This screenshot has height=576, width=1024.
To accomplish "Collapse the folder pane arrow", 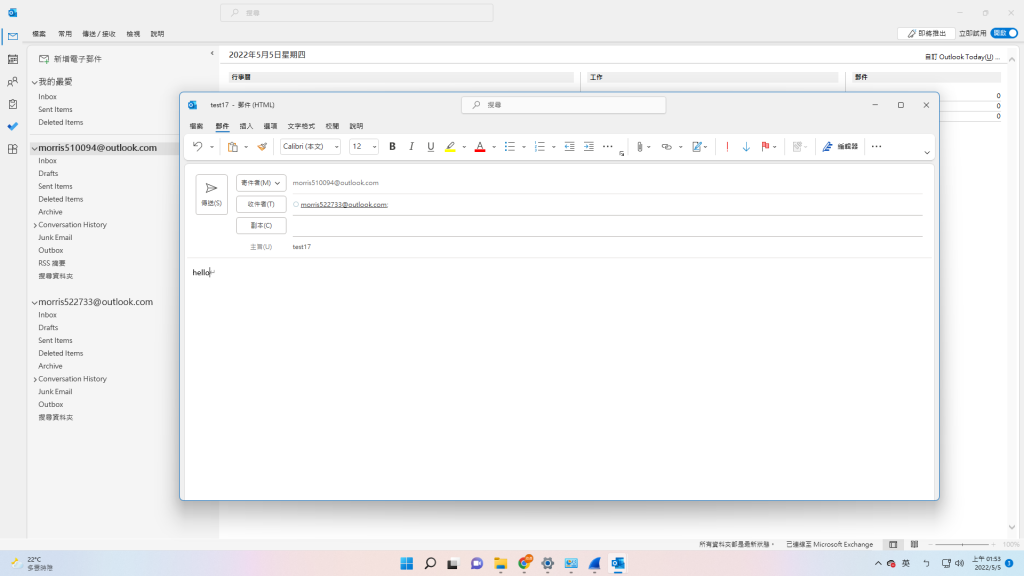I will [212, 54].
